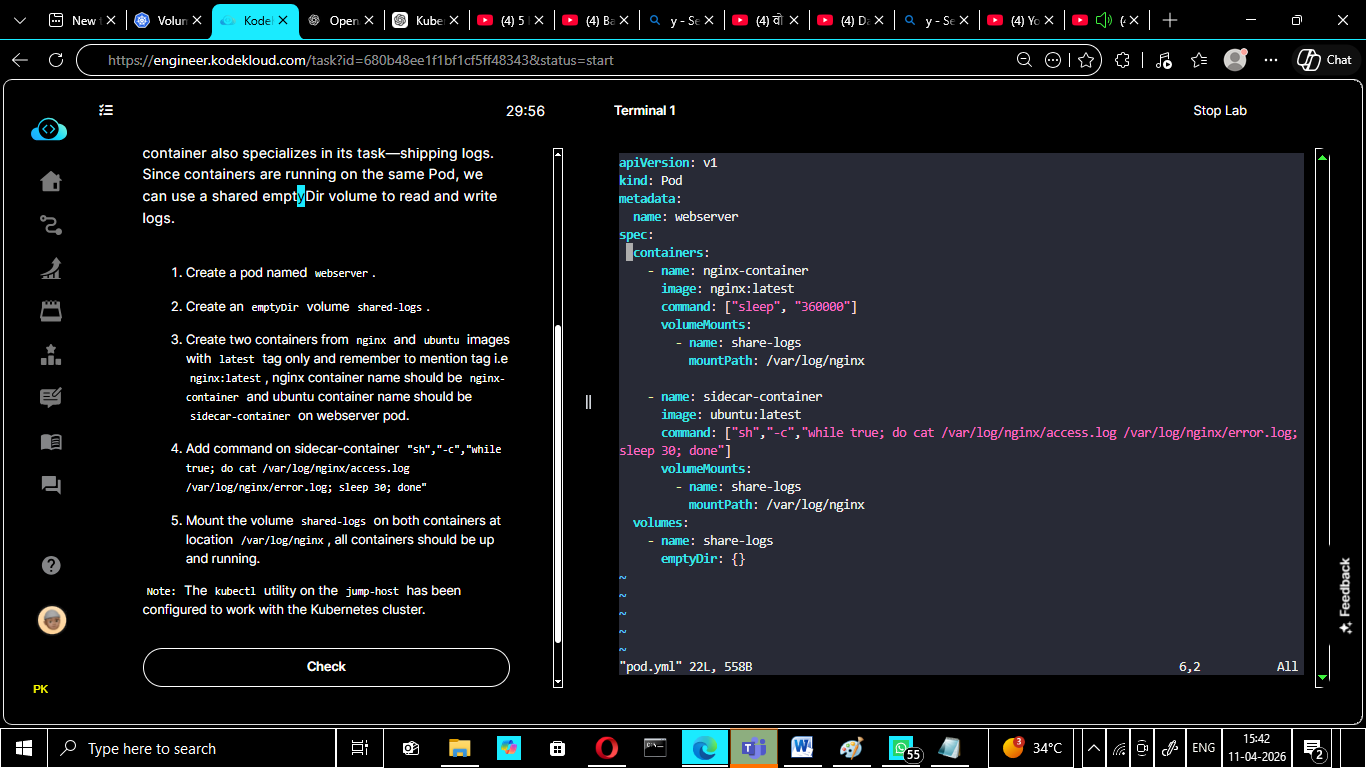The height and width of the screenshot is (768, 1366).
Task: Click the KodeKloud cloud logo
Action: 49,130
